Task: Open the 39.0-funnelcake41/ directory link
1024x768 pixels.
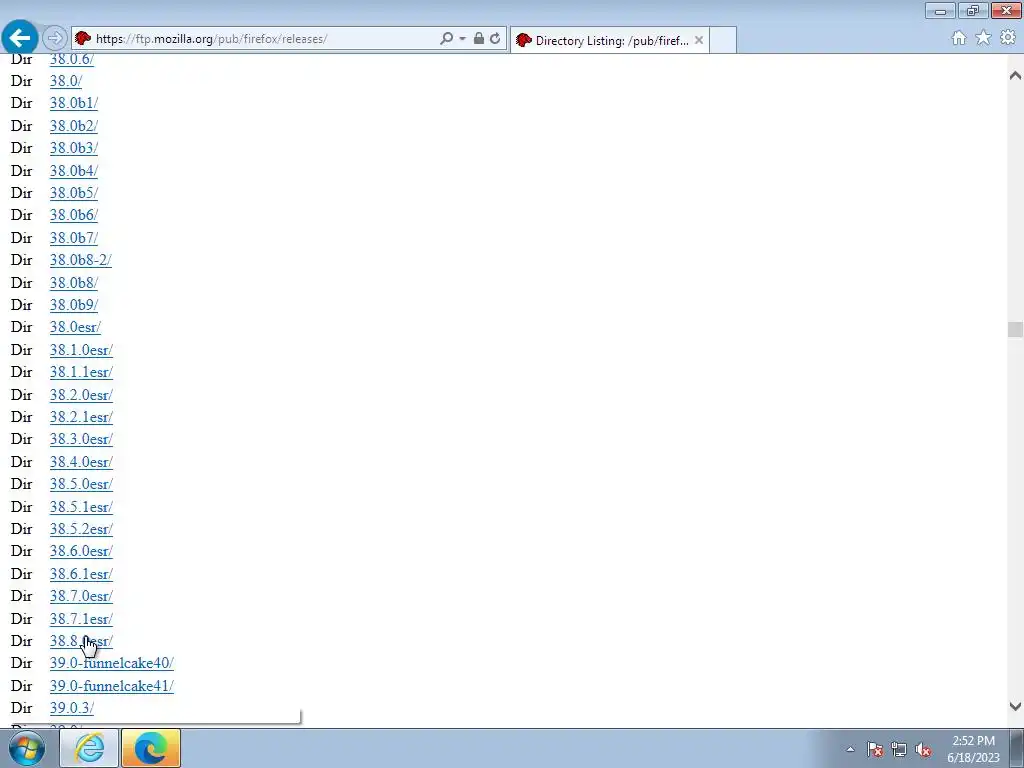Action: pyautogui.click(x=112, y=688)
